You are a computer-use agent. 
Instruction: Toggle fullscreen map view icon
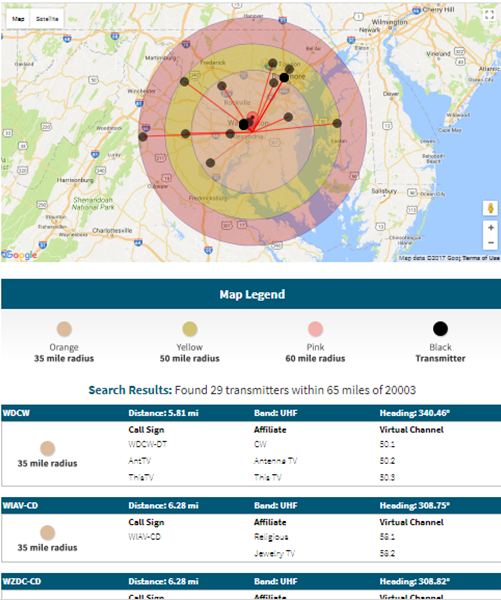[489, 15]
